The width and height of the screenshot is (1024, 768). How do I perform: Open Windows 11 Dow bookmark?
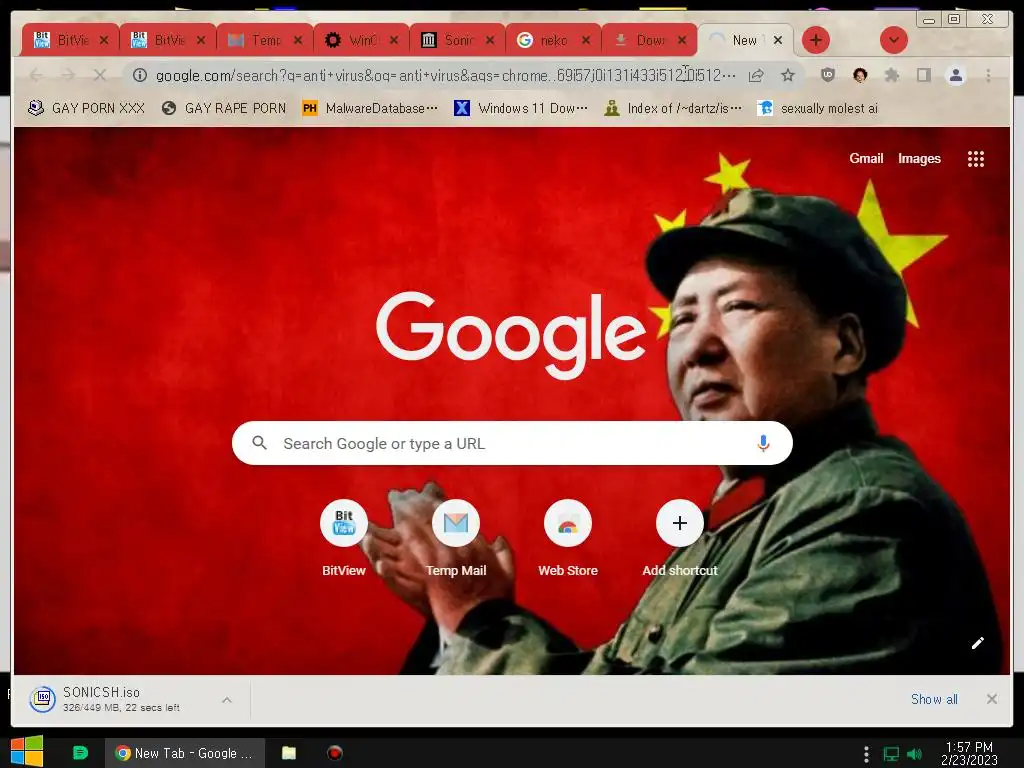(x=521, y=108)
